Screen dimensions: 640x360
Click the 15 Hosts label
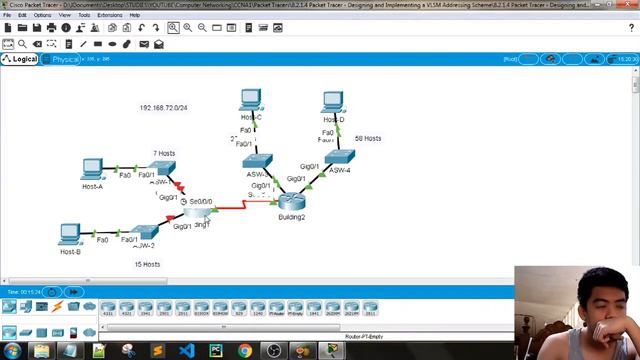point(147,264)
